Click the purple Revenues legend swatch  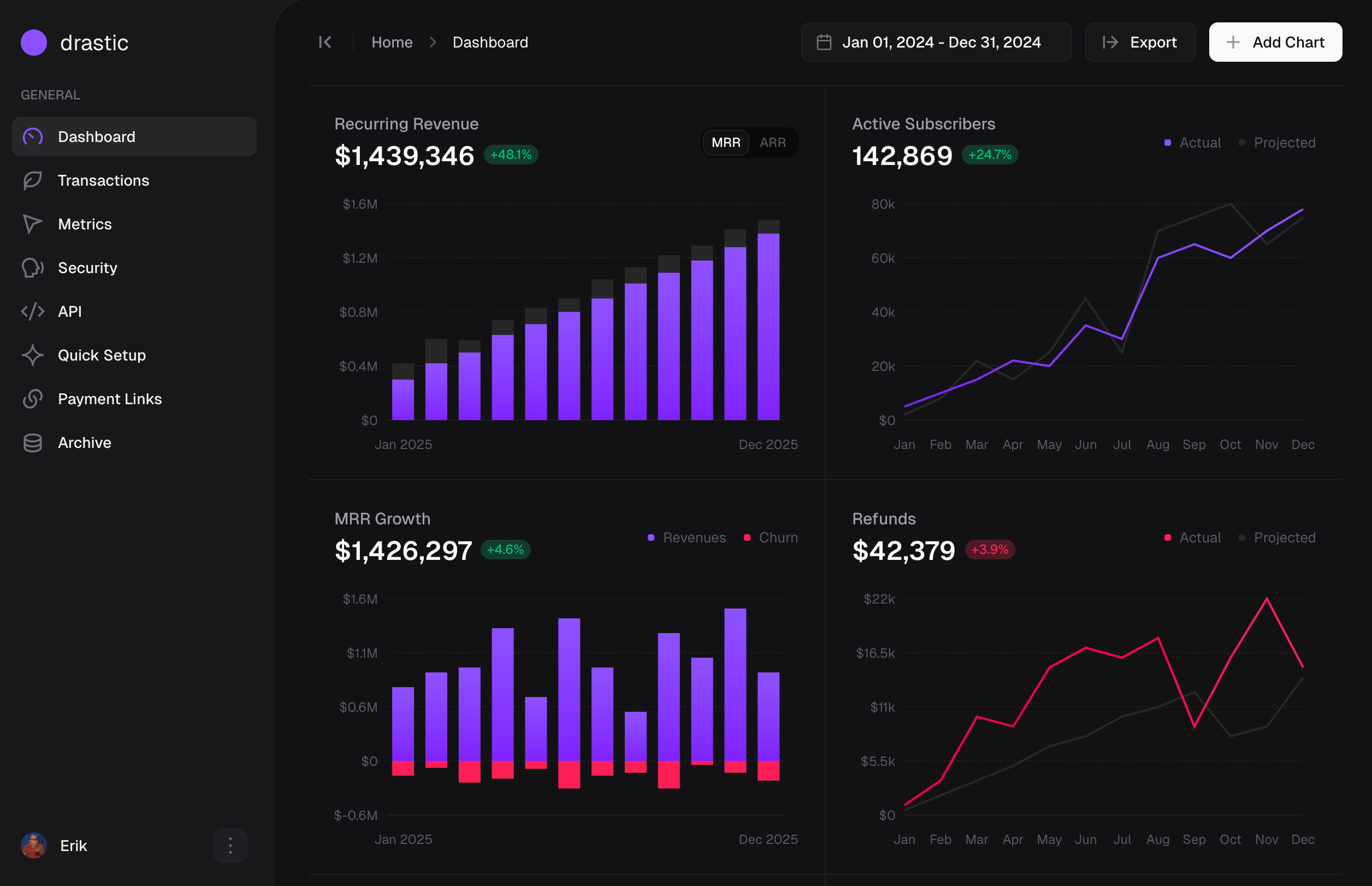click(x=650, y=537)
